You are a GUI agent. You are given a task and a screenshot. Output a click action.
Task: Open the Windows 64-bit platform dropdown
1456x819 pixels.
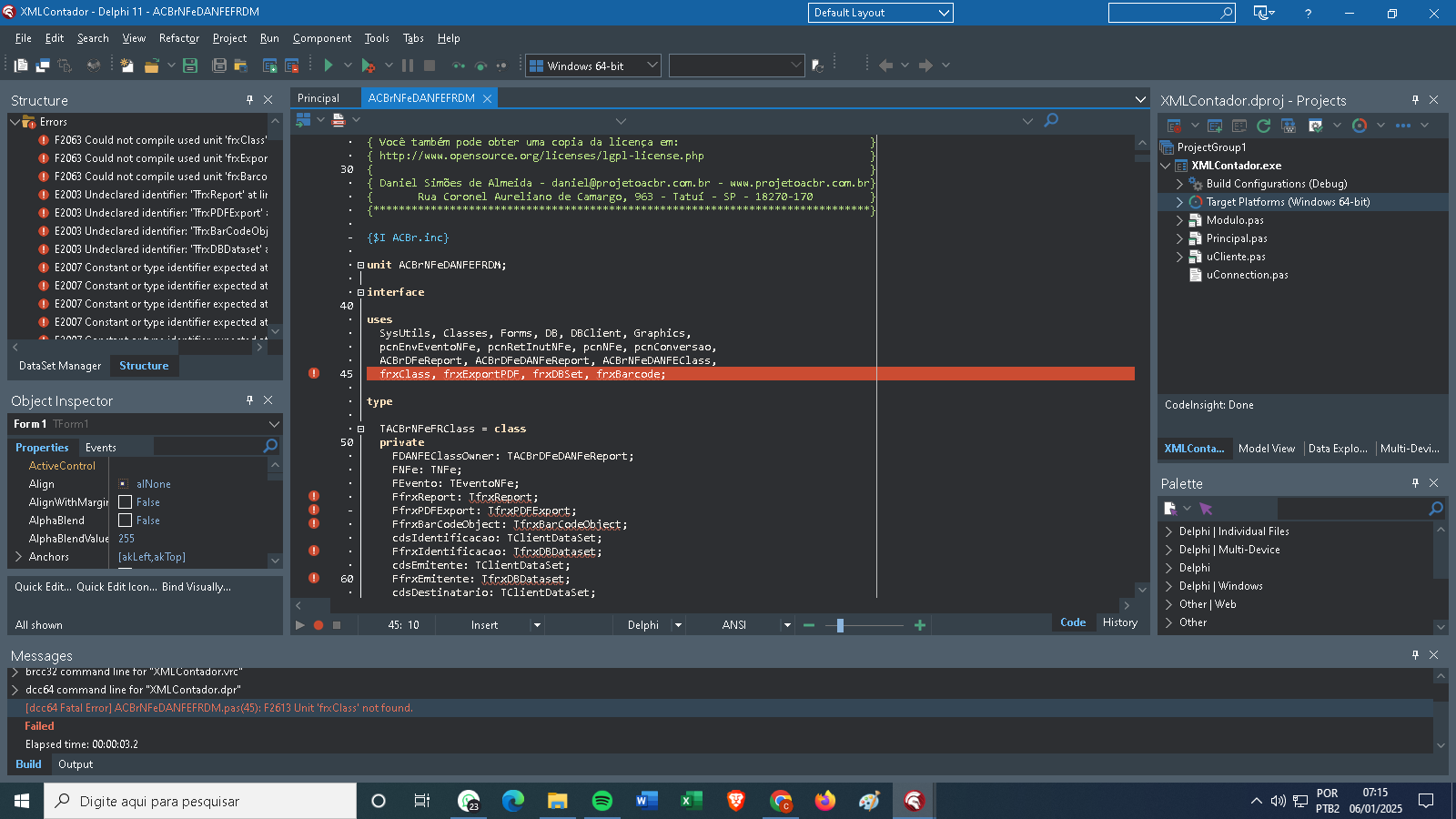pos(652,66)
